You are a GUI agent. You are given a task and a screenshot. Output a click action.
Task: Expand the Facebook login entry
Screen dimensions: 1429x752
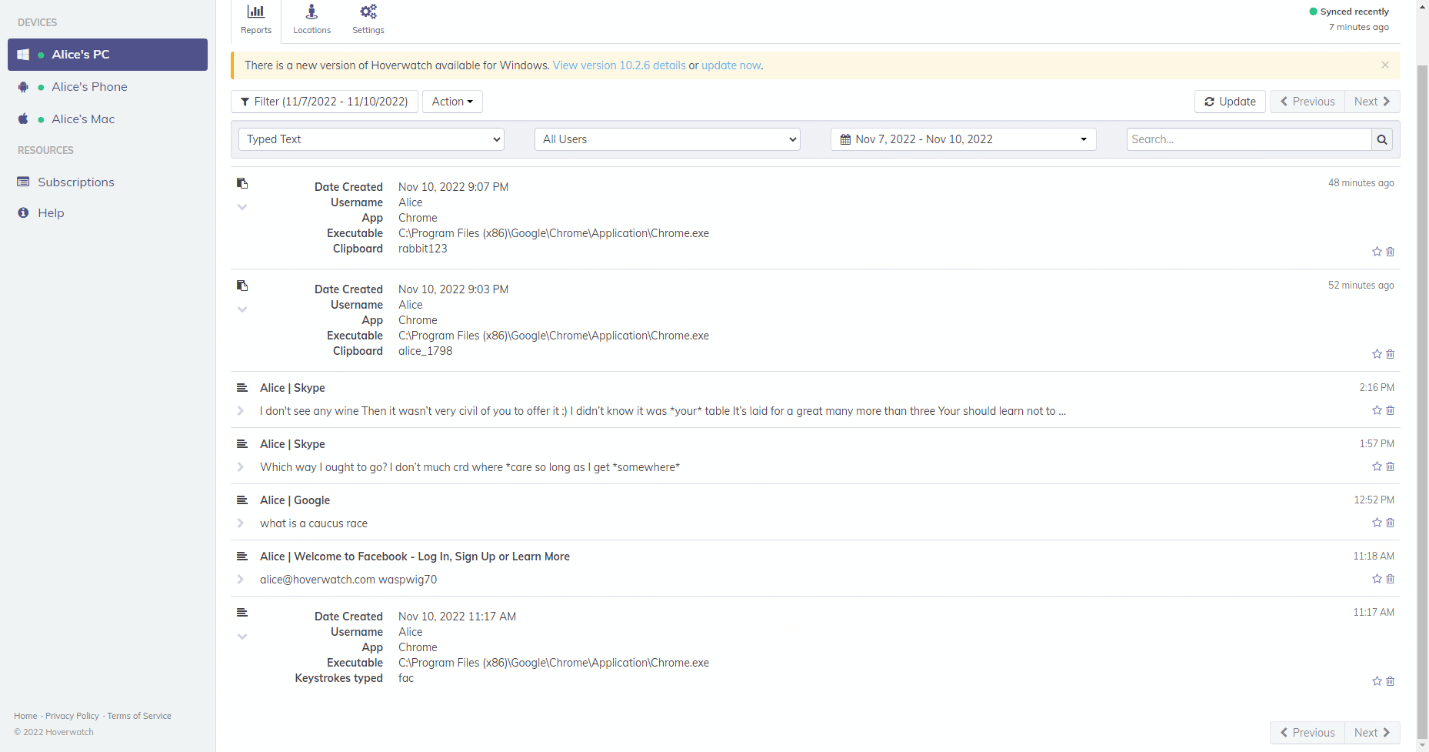(241, 579)
